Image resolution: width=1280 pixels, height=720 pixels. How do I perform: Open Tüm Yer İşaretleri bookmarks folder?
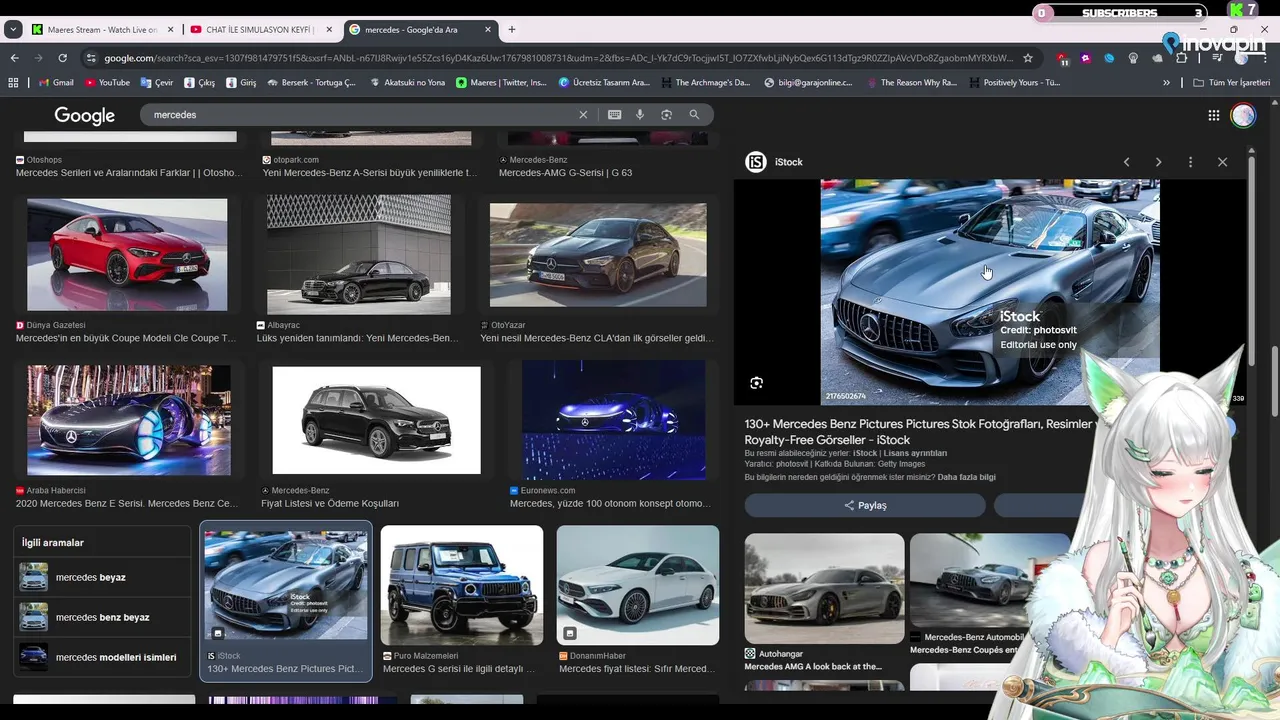(1232, 83)
